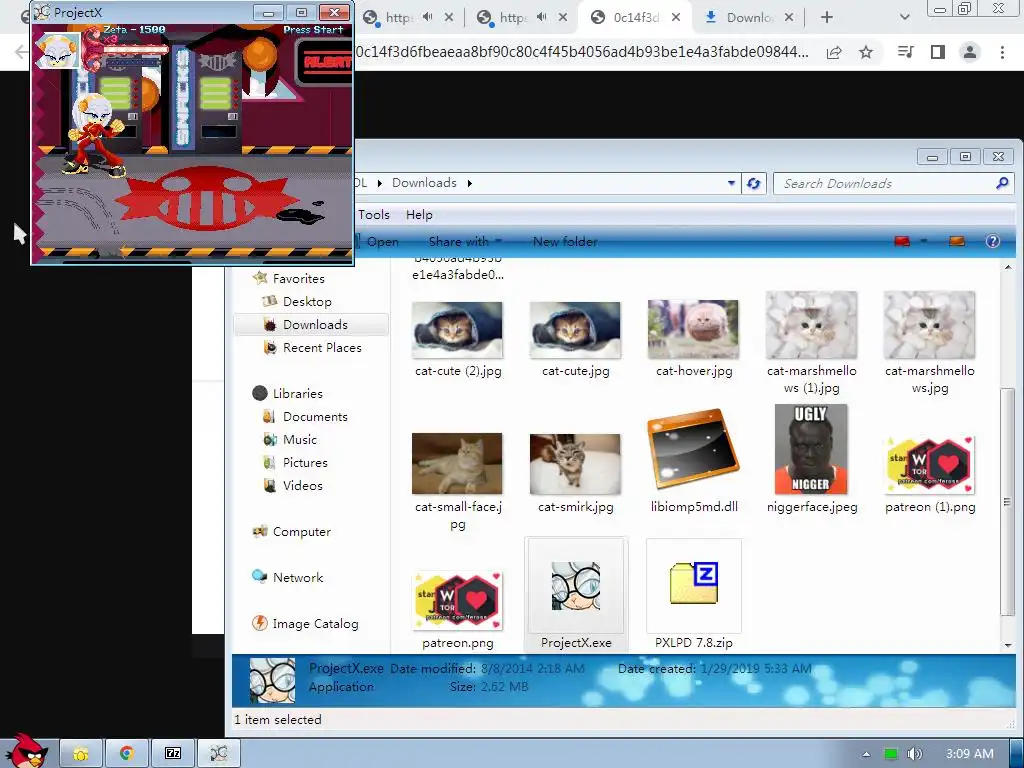Image resolution: width=1024 pixels, height=768 pixels.
Task: Click the file list scrollbar down arrow
Action: [1008, 645]
